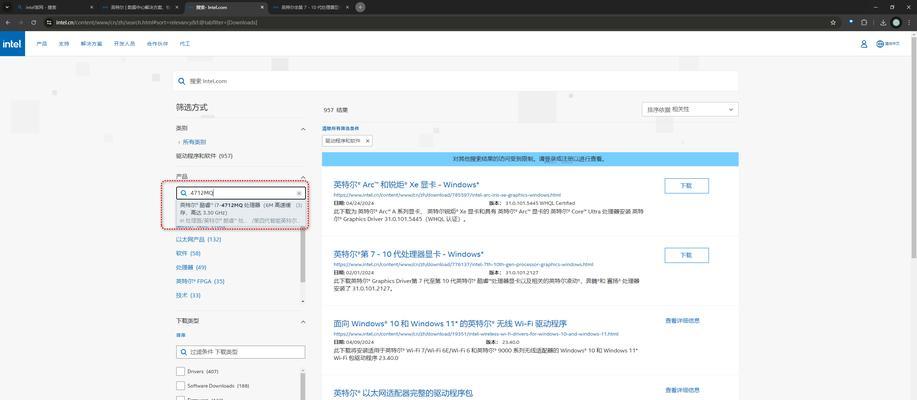
Task: Switch to the 英特尔第7-10代处理器 browser tab
Action: pyautogui.click(x=310, y=7)
